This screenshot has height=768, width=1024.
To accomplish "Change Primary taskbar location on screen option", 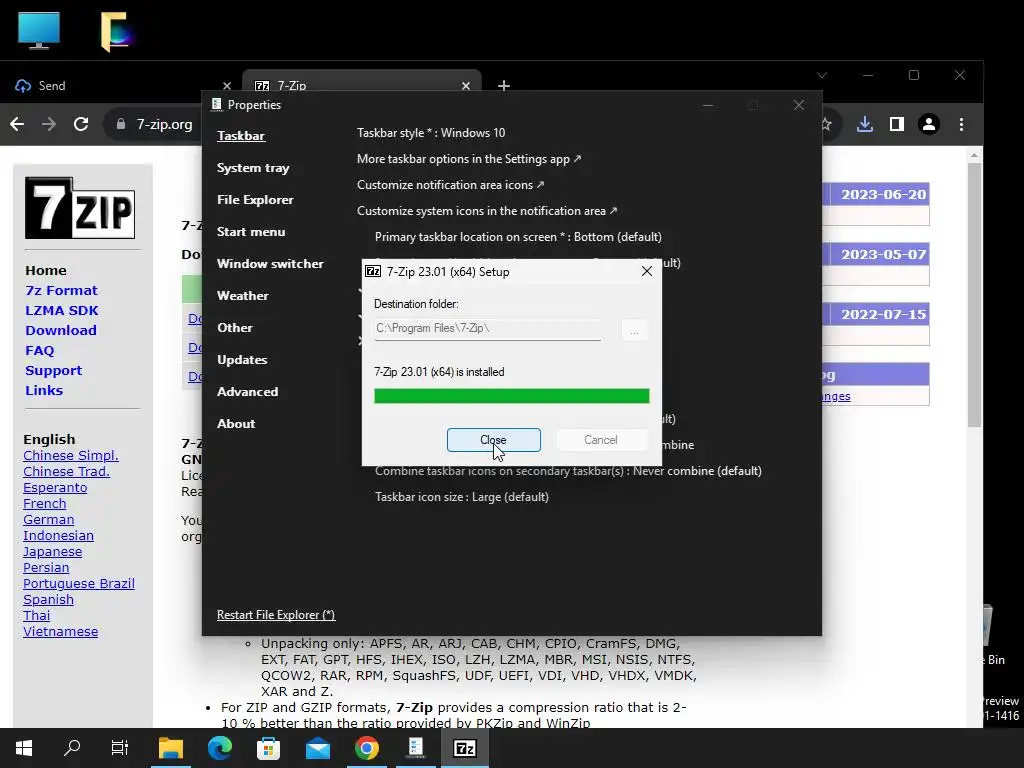I will tap(518, 237).
